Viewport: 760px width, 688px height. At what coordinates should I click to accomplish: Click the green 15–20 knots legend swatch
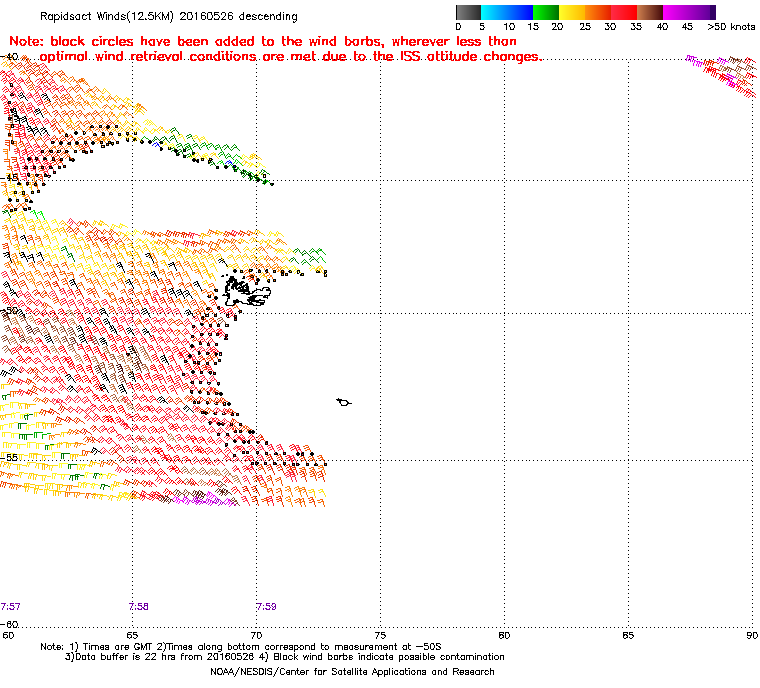(x=545, y=12)
